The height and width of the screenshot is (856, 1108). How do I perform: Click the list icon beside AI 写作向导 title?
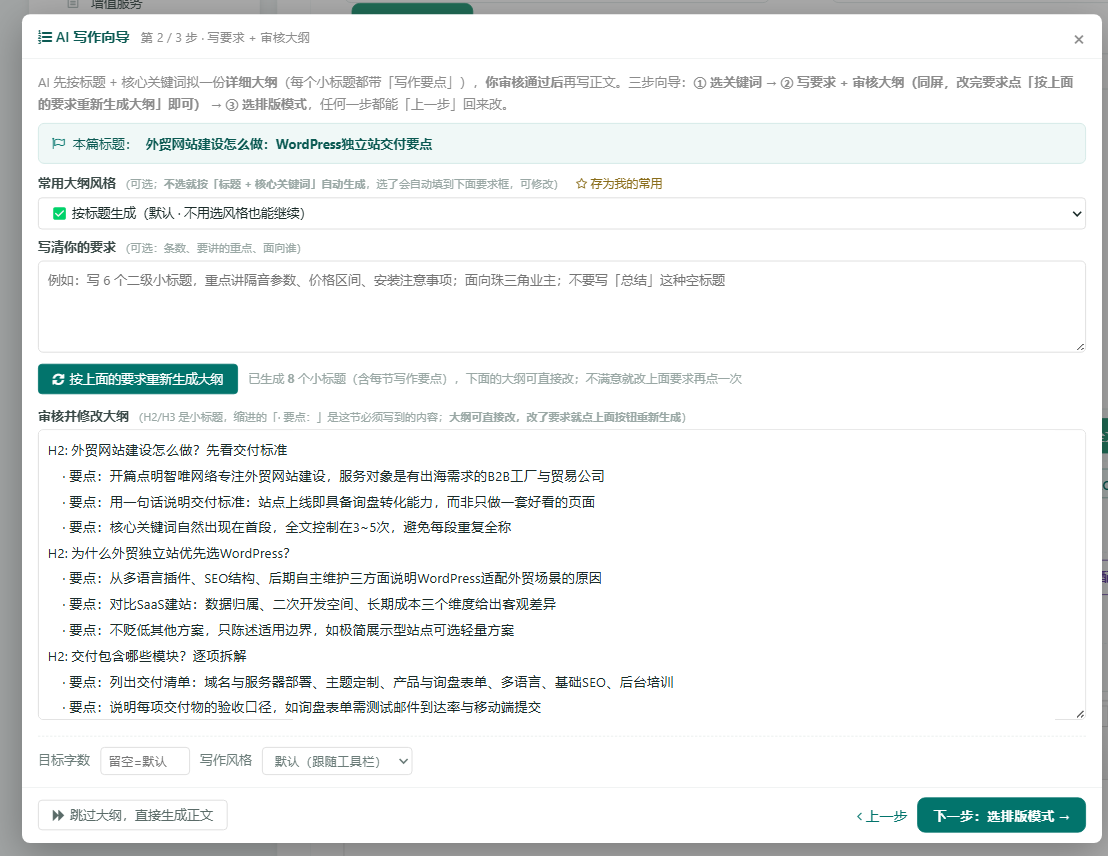(x=45, y=37)
